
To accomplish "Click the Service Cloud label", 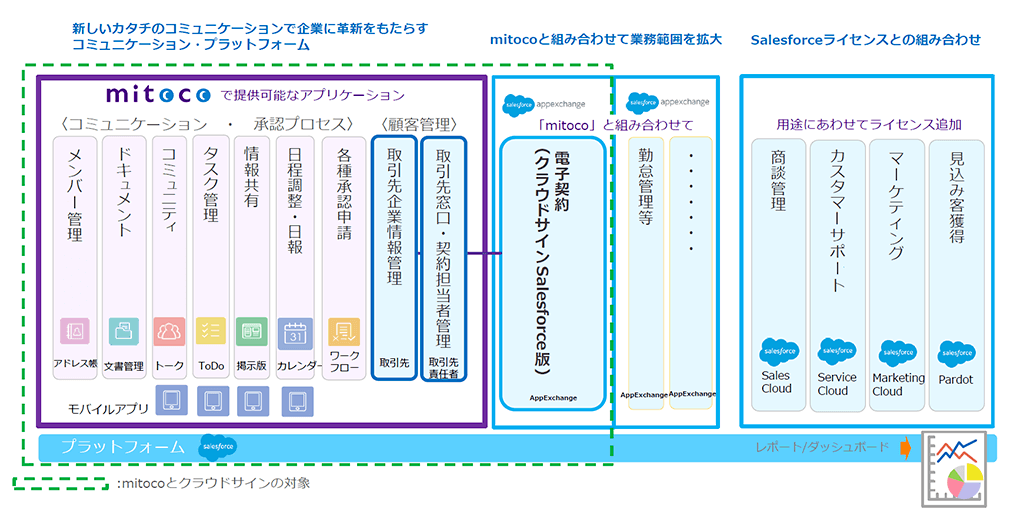I will [x=837, y=384].
